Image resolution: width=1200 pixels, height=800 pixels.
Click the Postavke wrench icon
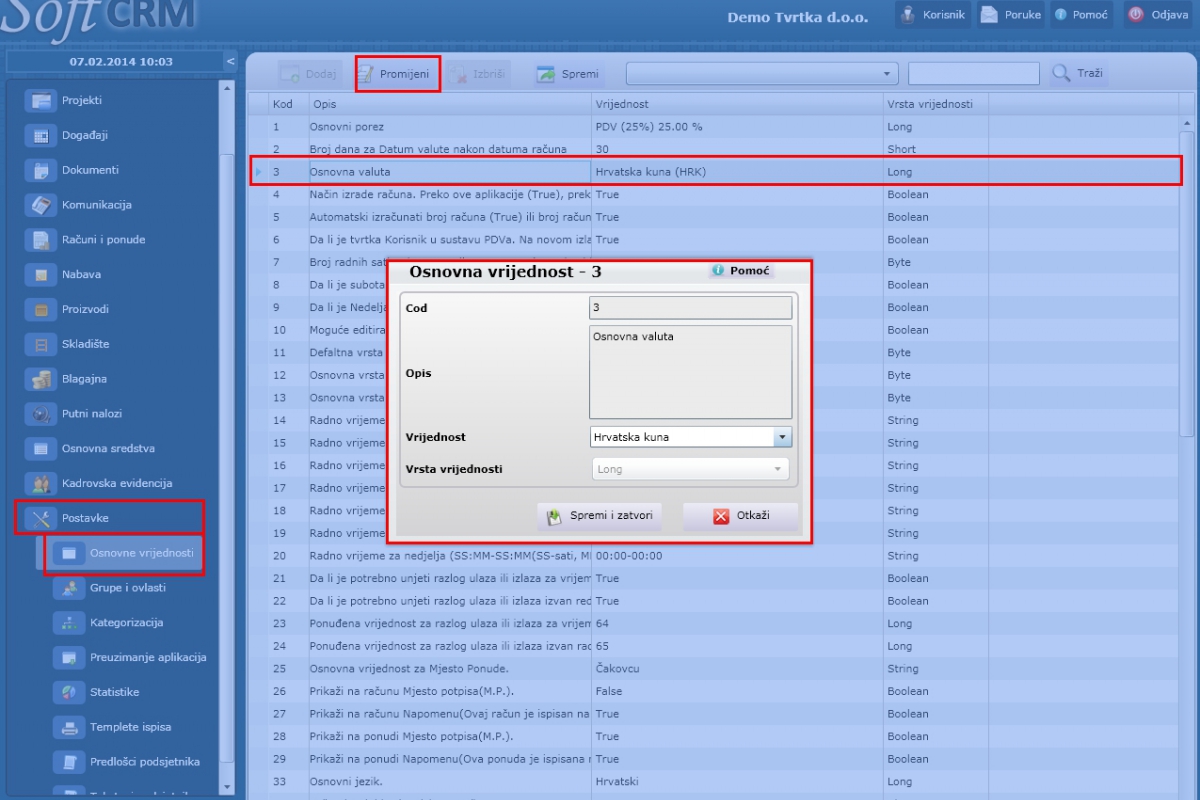pos(41,518)
